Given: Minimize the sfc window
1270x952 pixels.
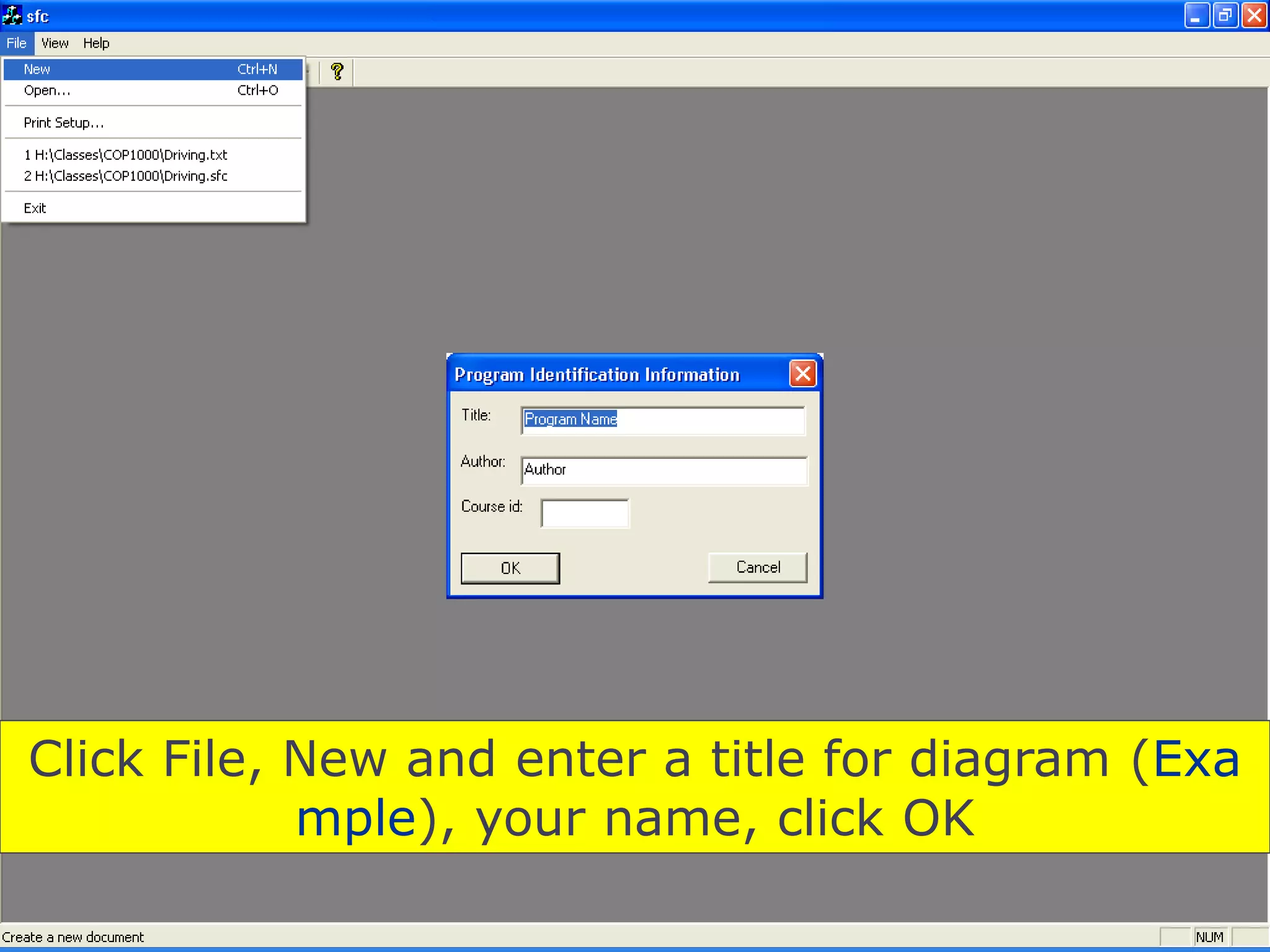Looking at the screenshot, I should tap(1197, 15).
